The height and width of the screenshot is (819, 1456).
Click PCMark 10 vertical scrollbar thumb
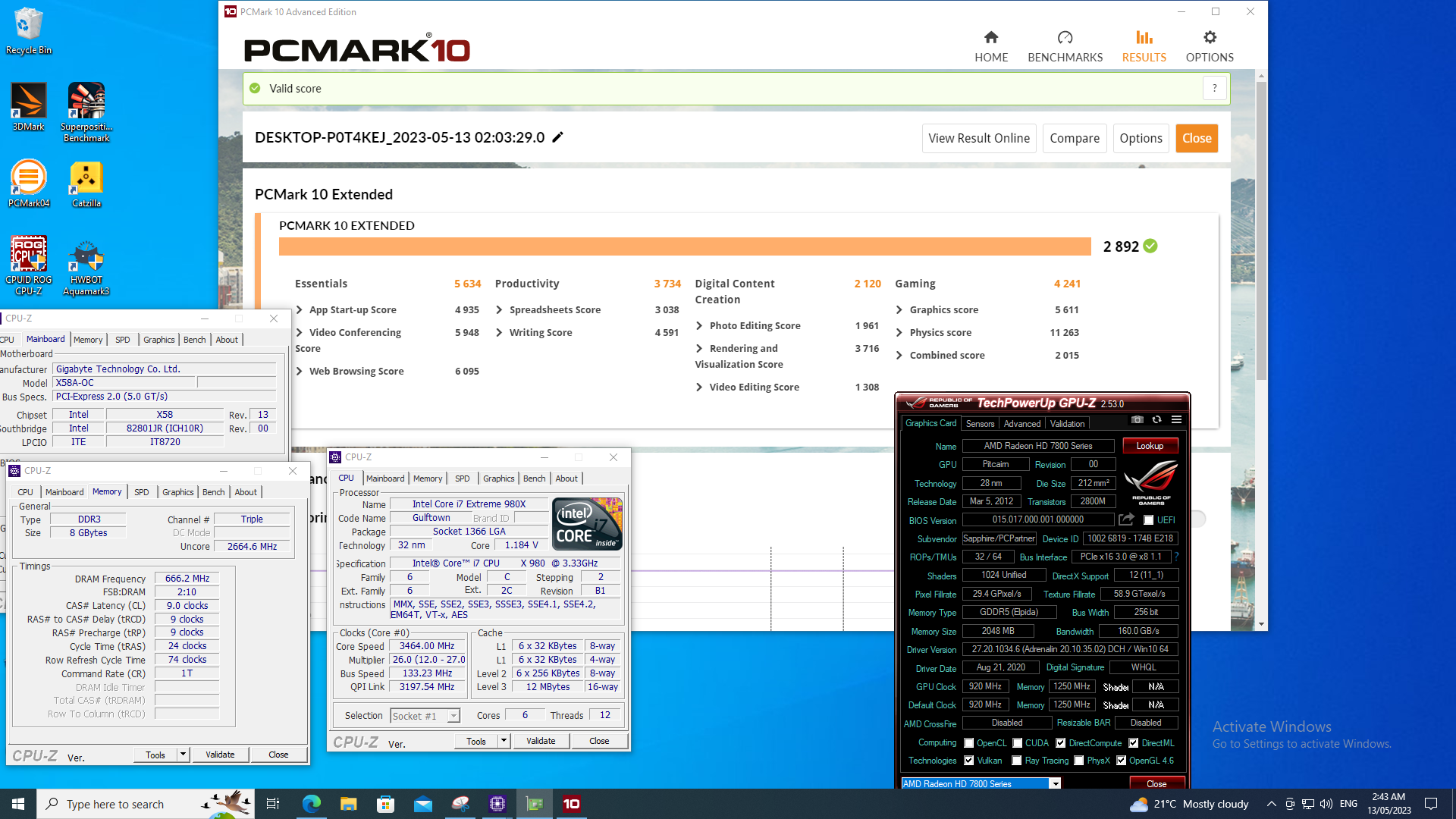1261,231
